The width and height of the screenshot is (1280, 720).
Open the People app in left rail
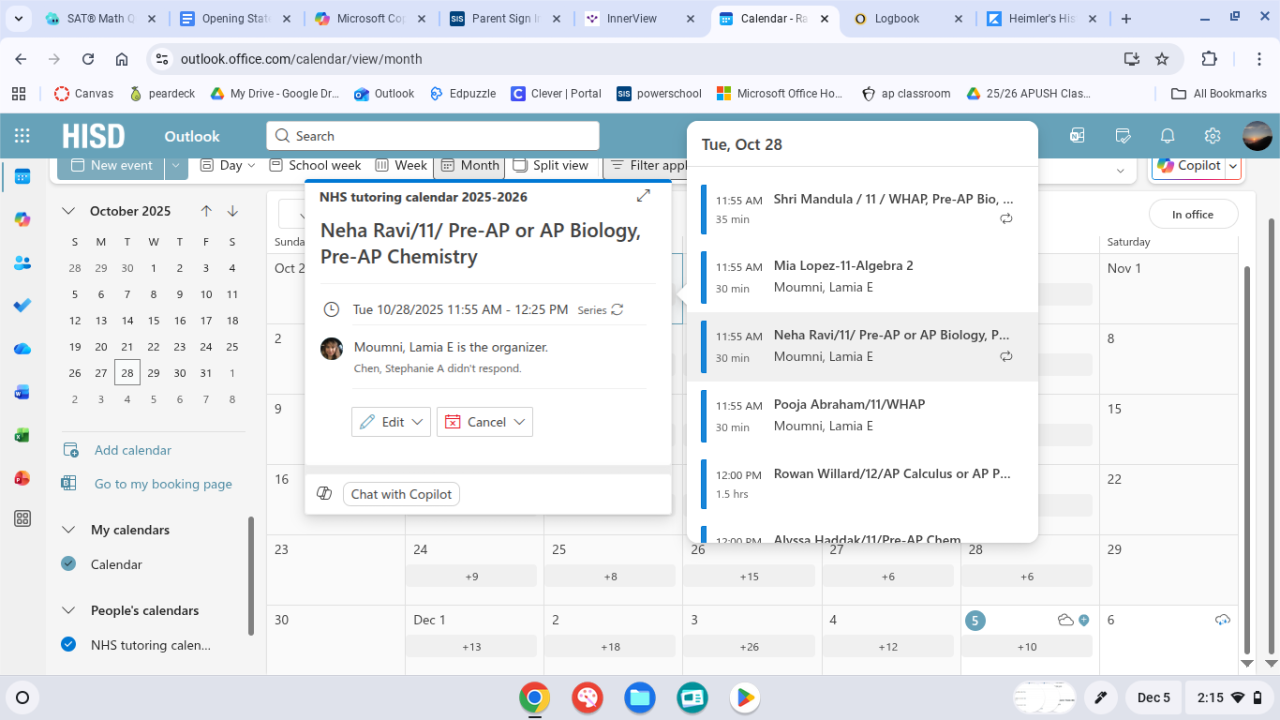[22, 263]
